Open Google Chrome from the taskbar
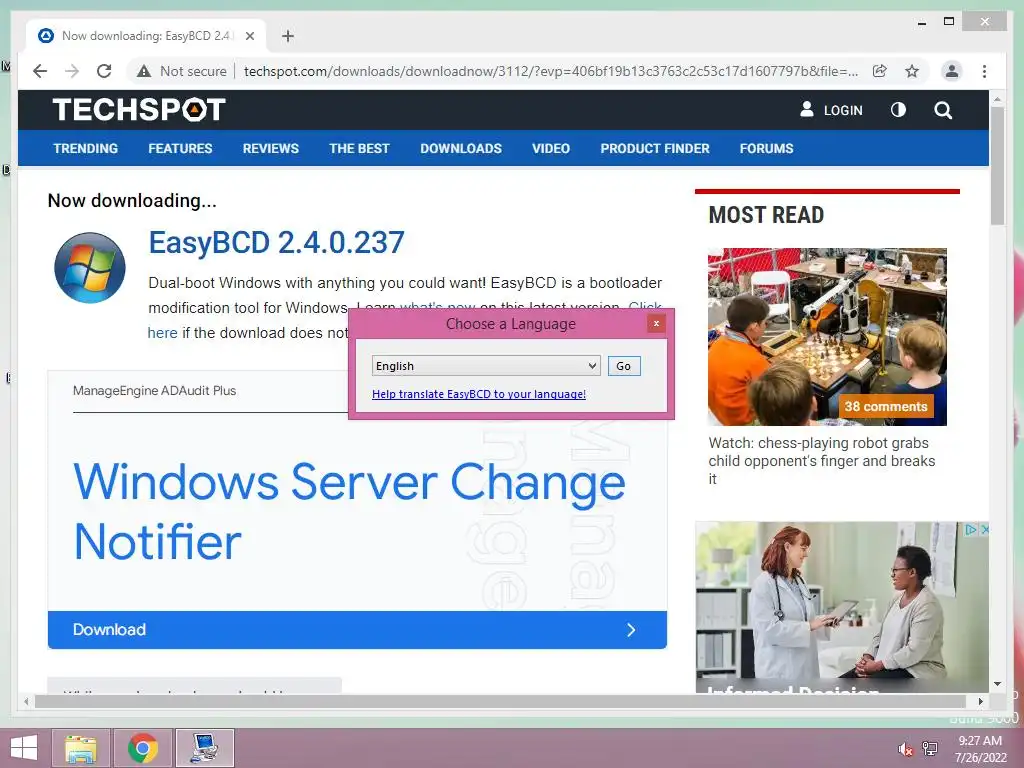Screen dimensions: 1024x768 click(143, 748)
